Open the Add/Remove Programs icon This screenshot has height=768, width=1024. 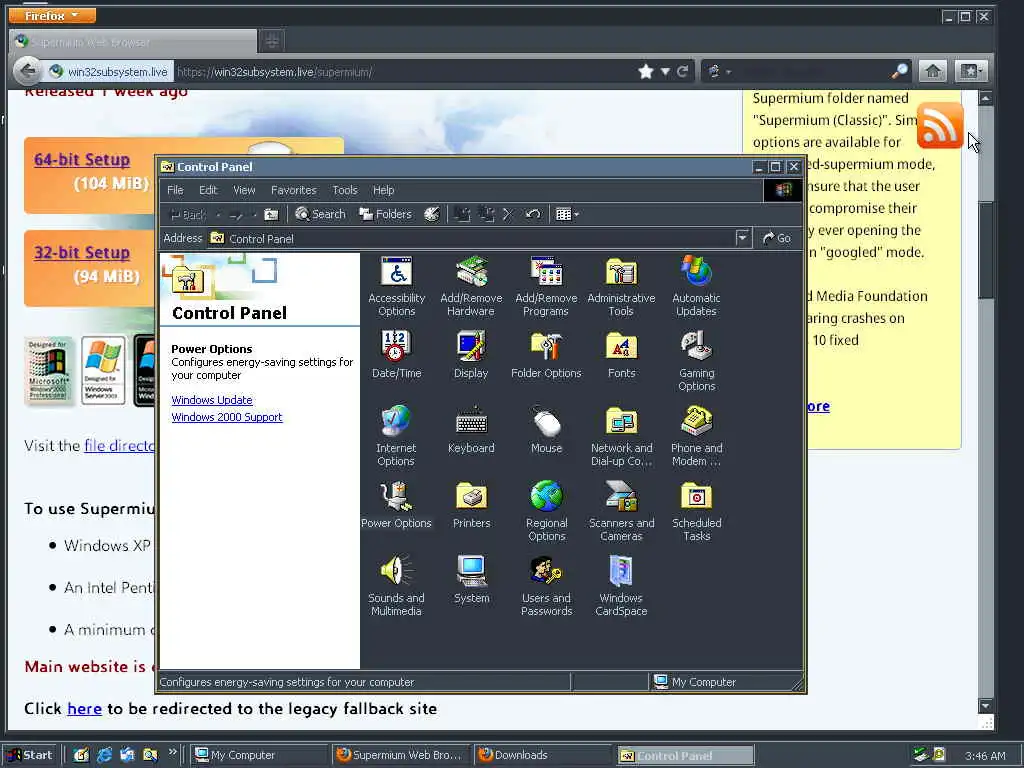point(546,286)
